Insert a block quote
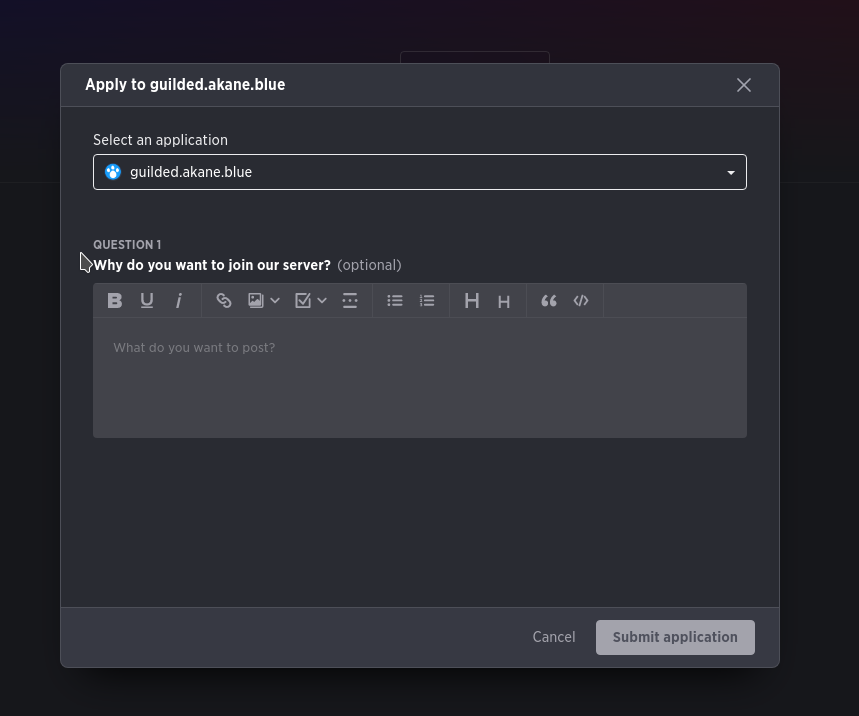The height and width of the screenshot is (716, 859). (549, 301)
